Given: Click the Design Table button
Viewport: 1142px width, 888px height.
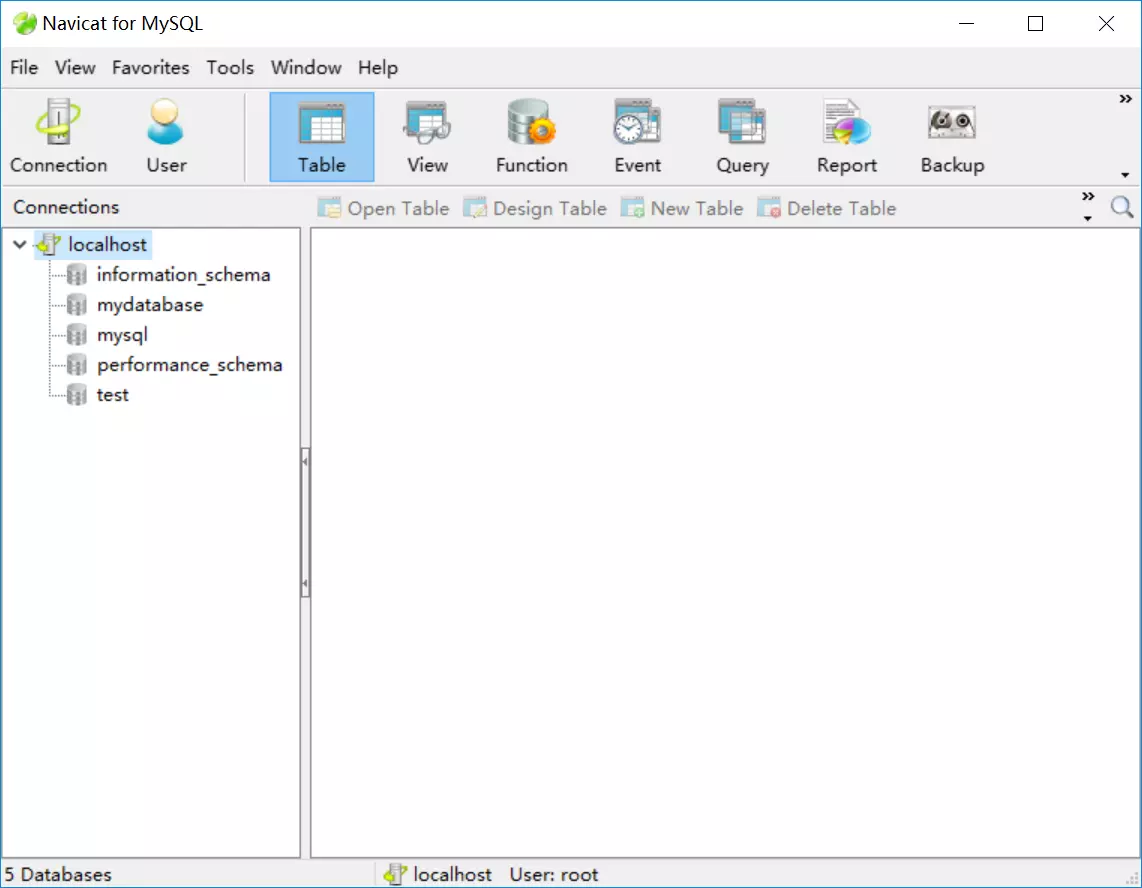Looking at the screenshot, I should (535, 208).
